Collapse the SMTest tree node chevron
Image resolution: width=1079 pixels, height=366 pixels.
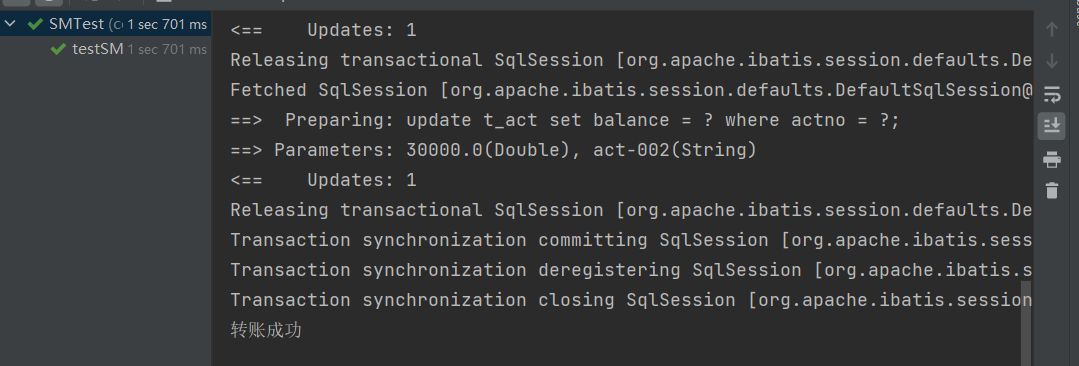click(10, 24)
